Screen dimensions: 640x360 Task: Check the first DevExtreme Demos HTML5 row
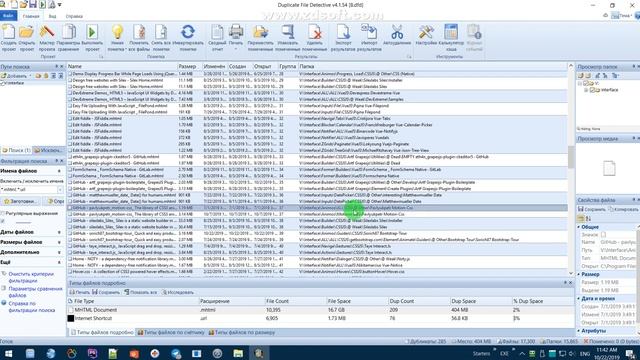[70, 93]
